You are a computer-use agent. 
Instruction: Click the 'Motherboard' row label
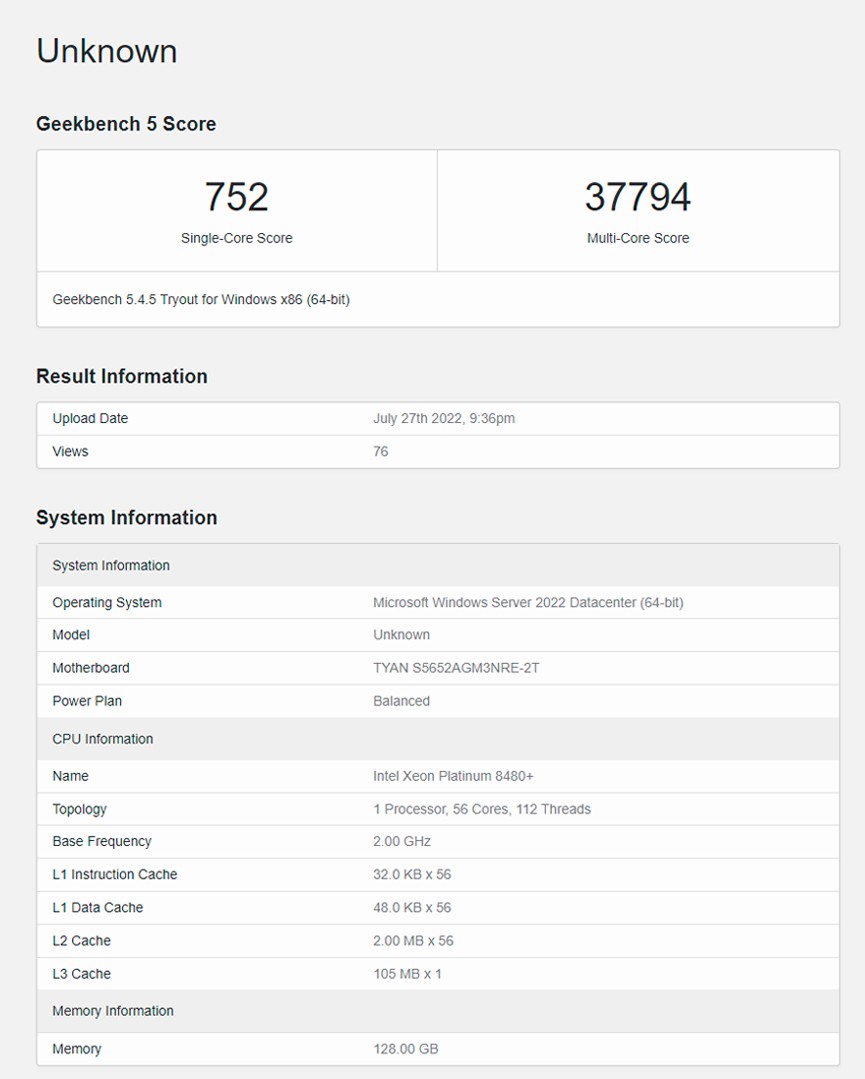91,668
